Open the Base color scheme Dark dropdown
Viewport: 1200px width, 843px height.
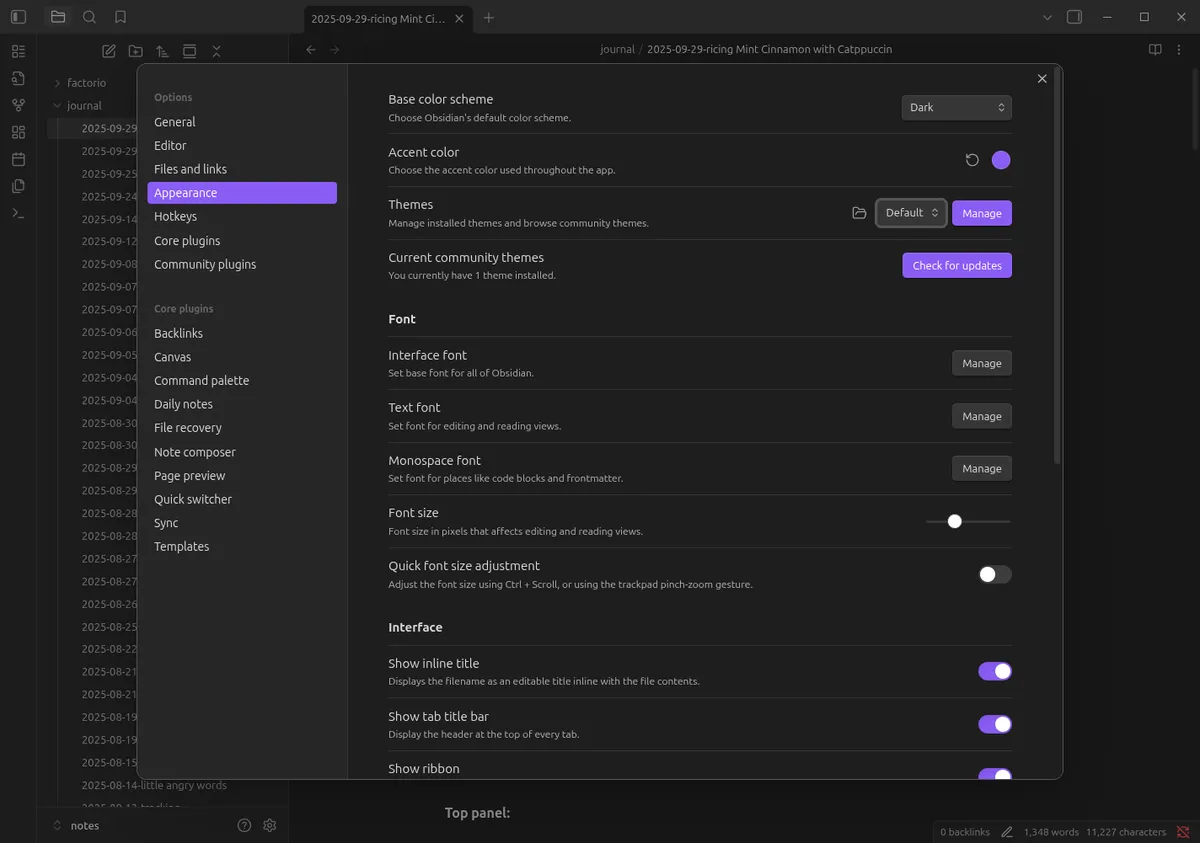tap(956, 107)
